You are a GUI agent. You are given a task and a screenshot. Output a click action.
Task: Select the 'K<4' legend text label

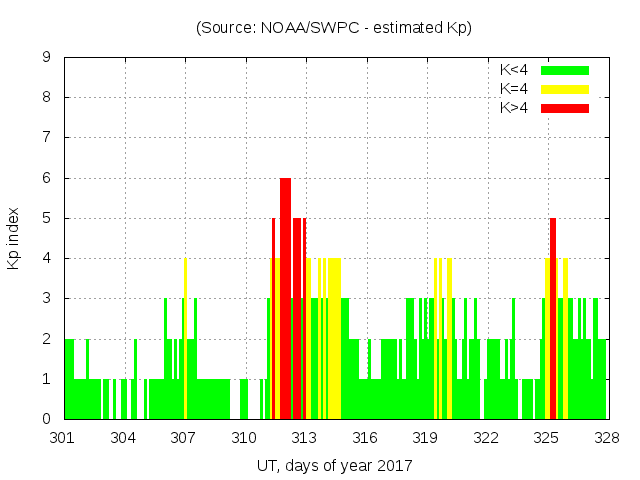pos(514,70)
